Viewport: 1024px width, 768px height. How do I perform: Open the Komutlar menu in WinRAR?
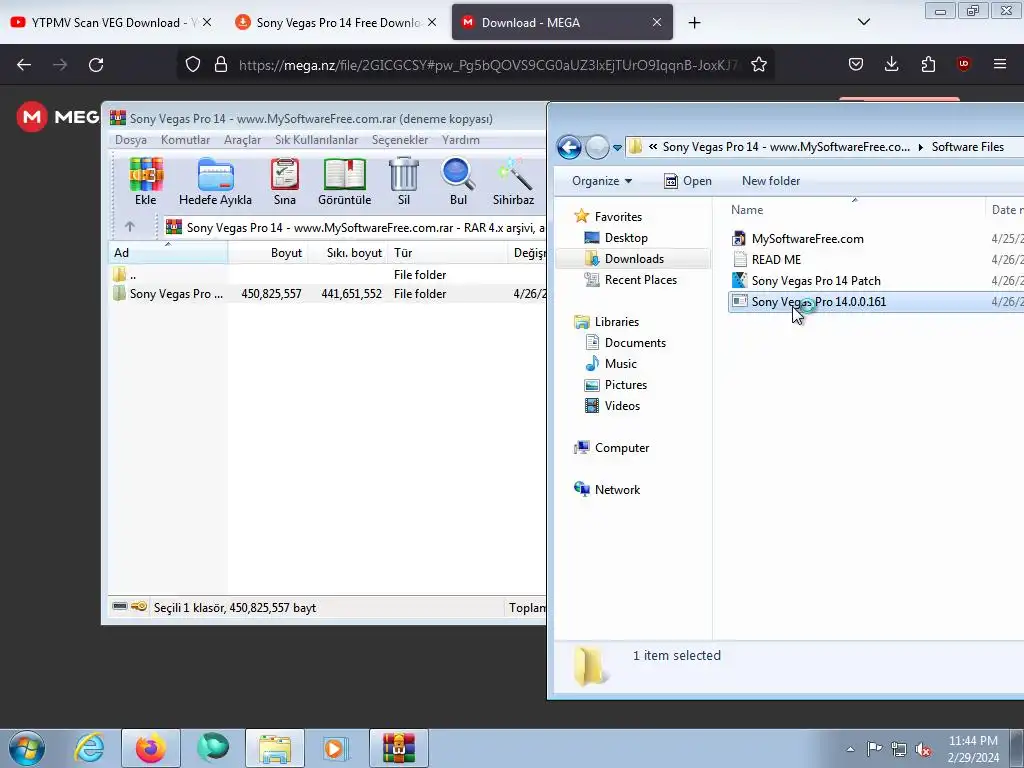tap(185, 140)
